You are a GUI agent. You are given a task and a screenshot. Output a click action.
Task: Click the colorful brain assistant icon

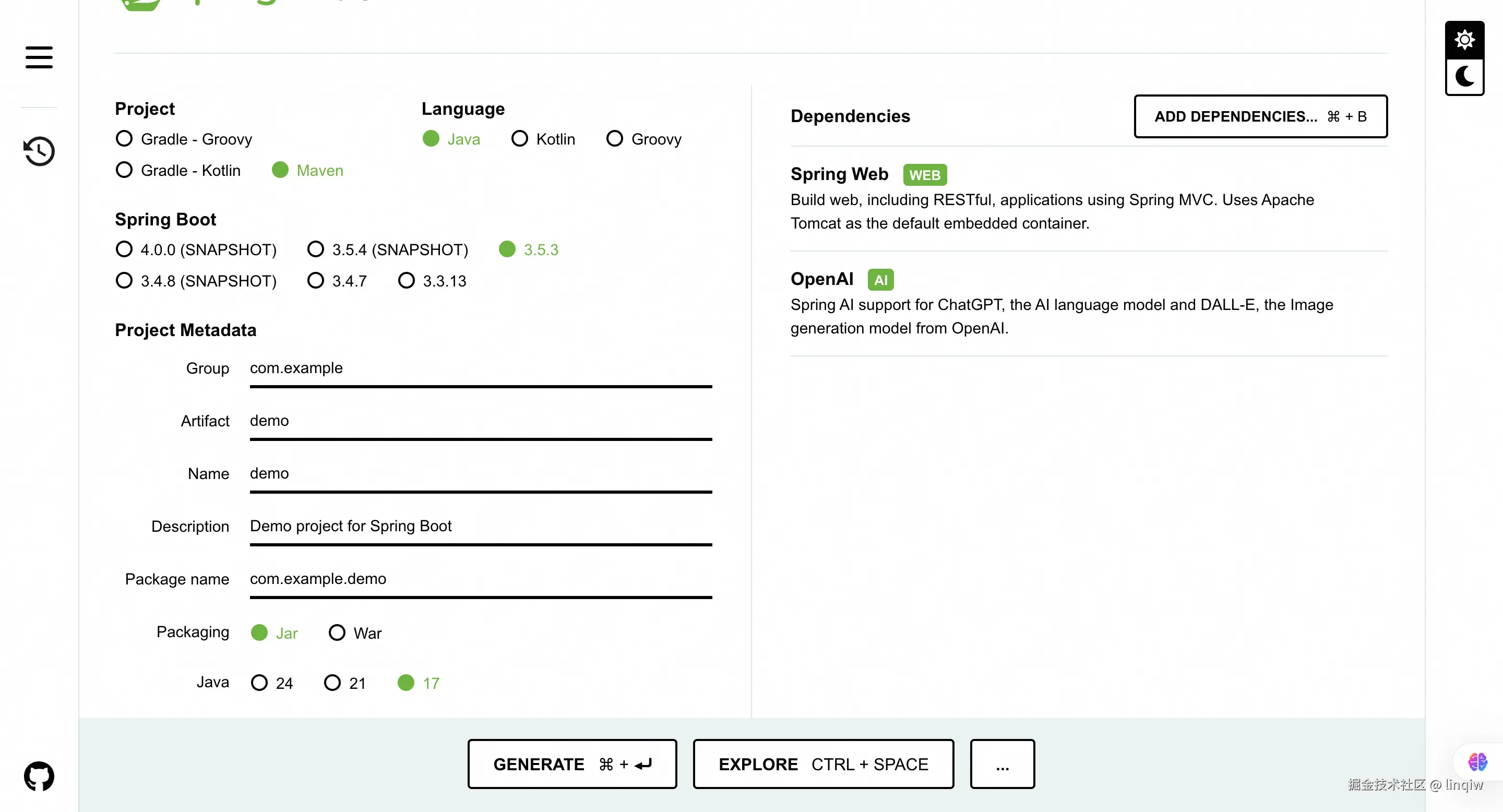(1477, 761)
